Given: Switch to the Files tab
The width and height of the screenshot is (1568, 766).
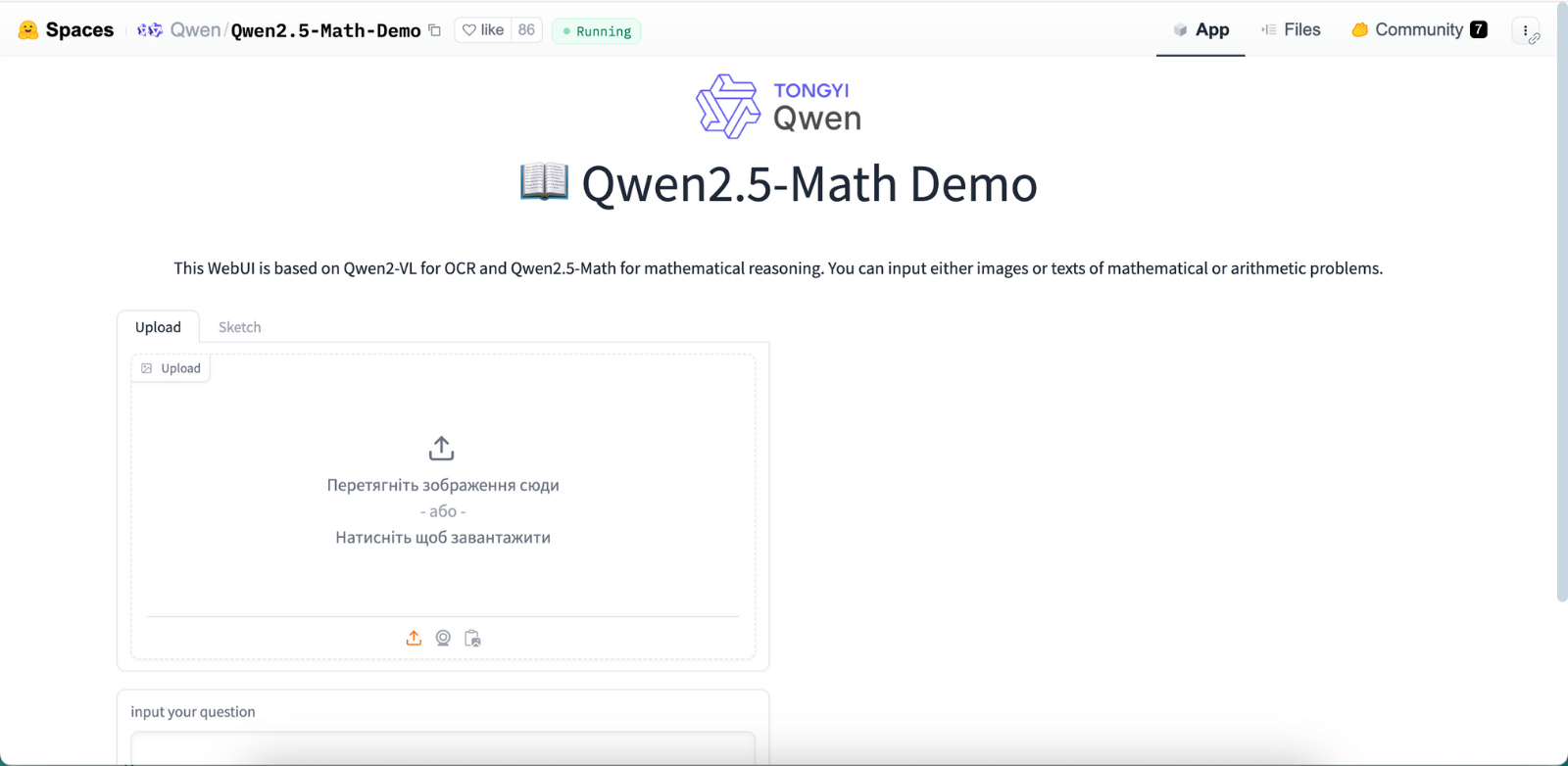Looking at the screenshot, I should pos(1291,29).
